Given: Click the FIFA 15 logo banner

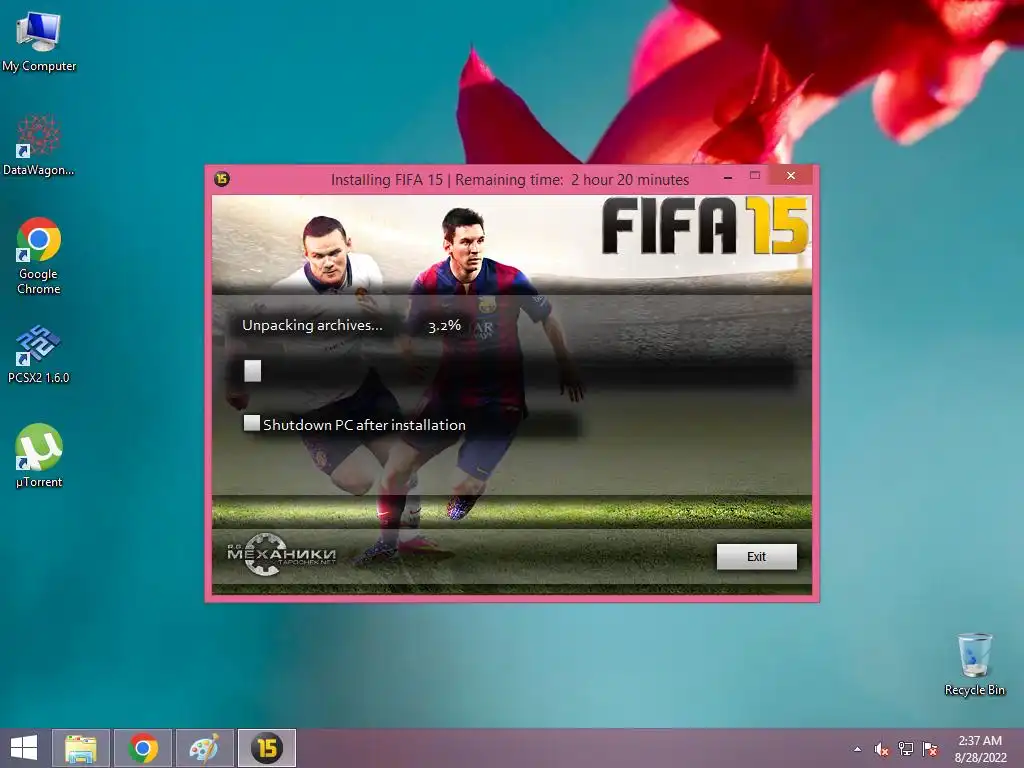Looking at the screenshot, I should [x=704, y=226].
